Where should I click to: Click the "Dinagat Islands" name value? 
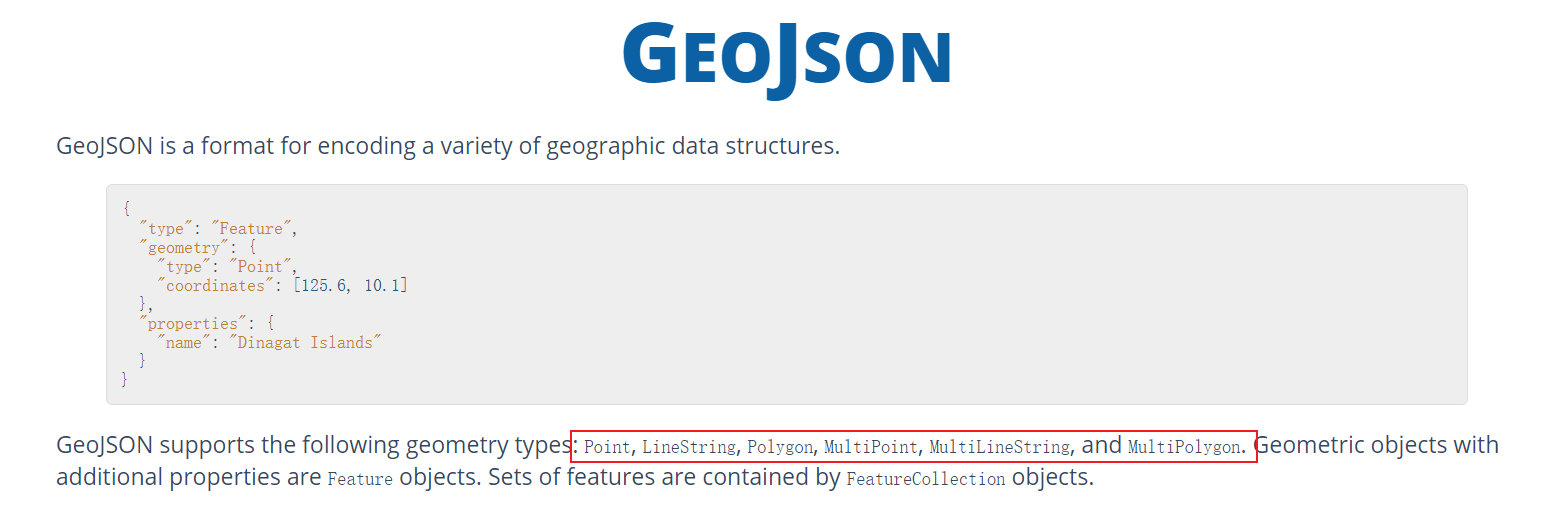(x=306, y=343)
